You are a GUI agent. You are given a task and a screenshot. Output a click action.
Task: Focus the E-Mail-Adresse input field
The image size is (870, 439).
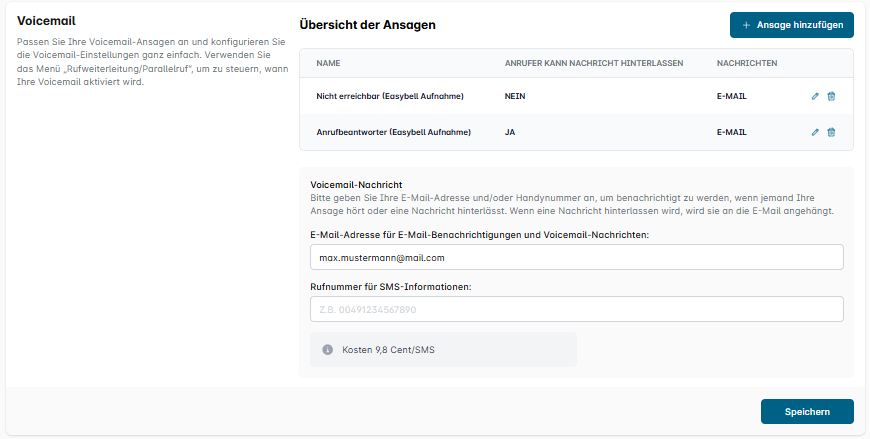point(577,258)
